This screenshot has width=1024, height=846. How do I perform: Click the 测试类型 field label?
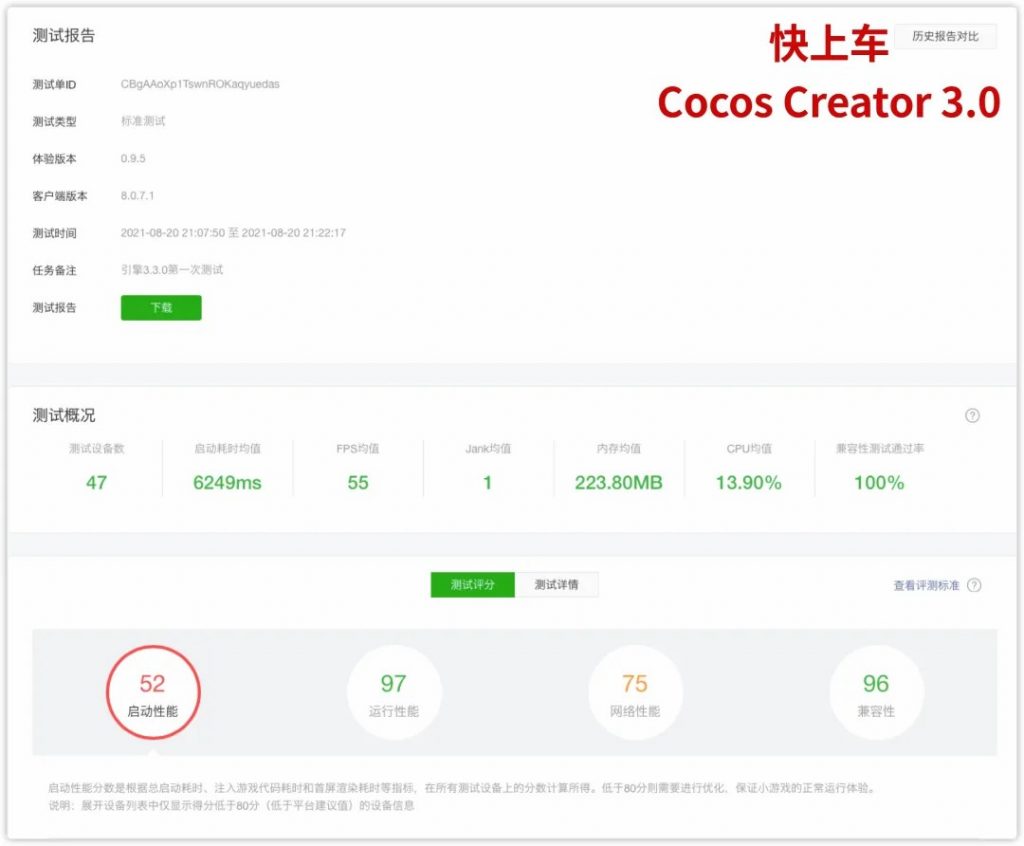pos(54,122)
